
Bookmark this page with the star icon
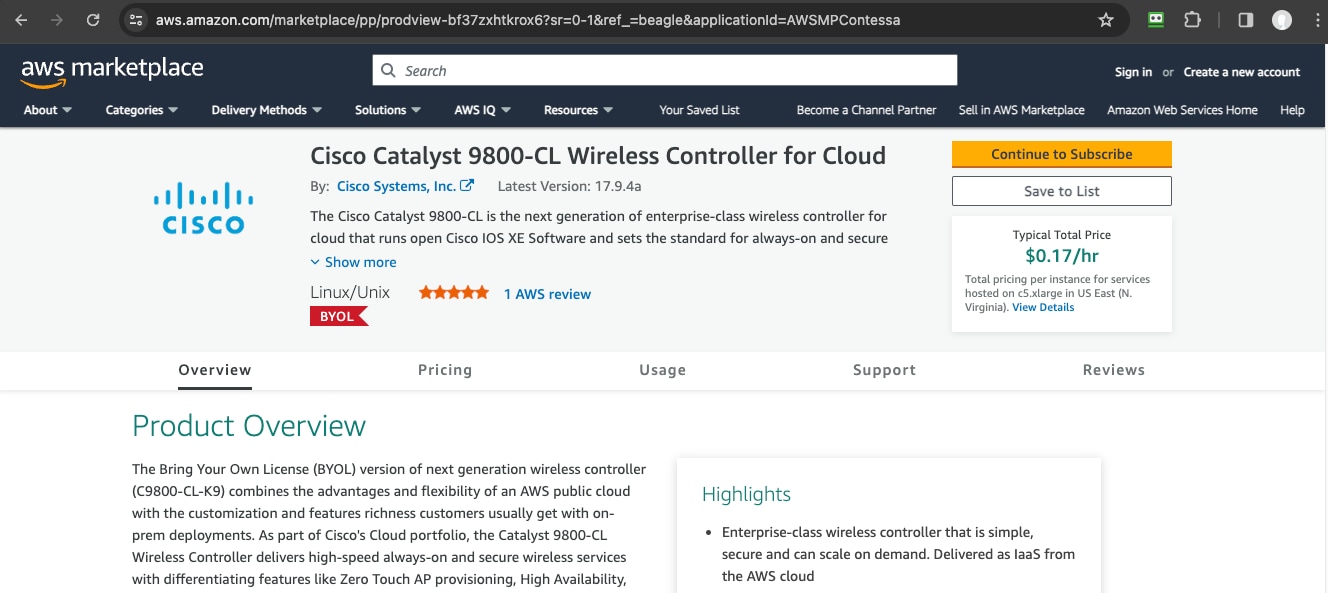click(x=1106, y=20)
